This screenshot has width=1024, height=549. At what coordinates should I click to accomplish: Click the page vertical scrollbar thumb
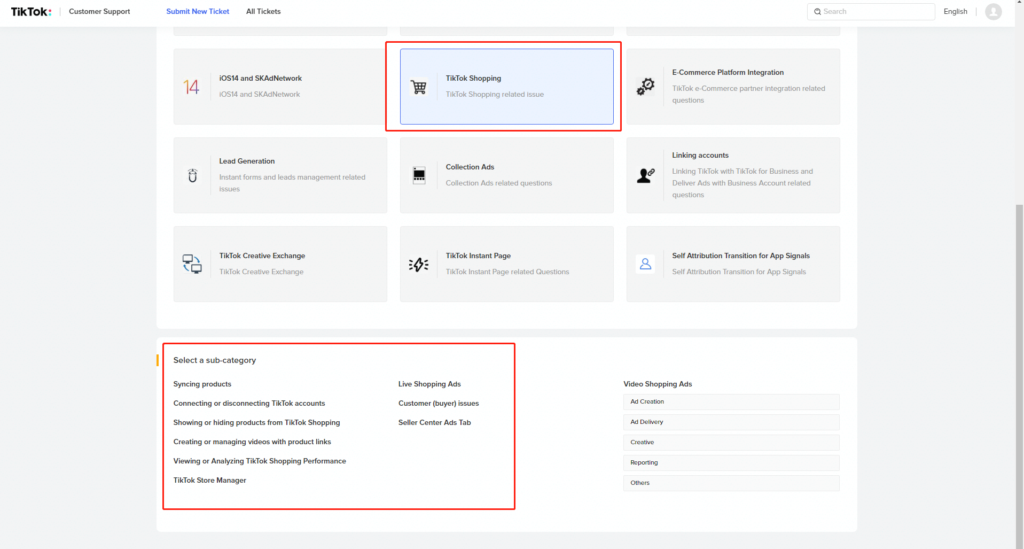1019,375
